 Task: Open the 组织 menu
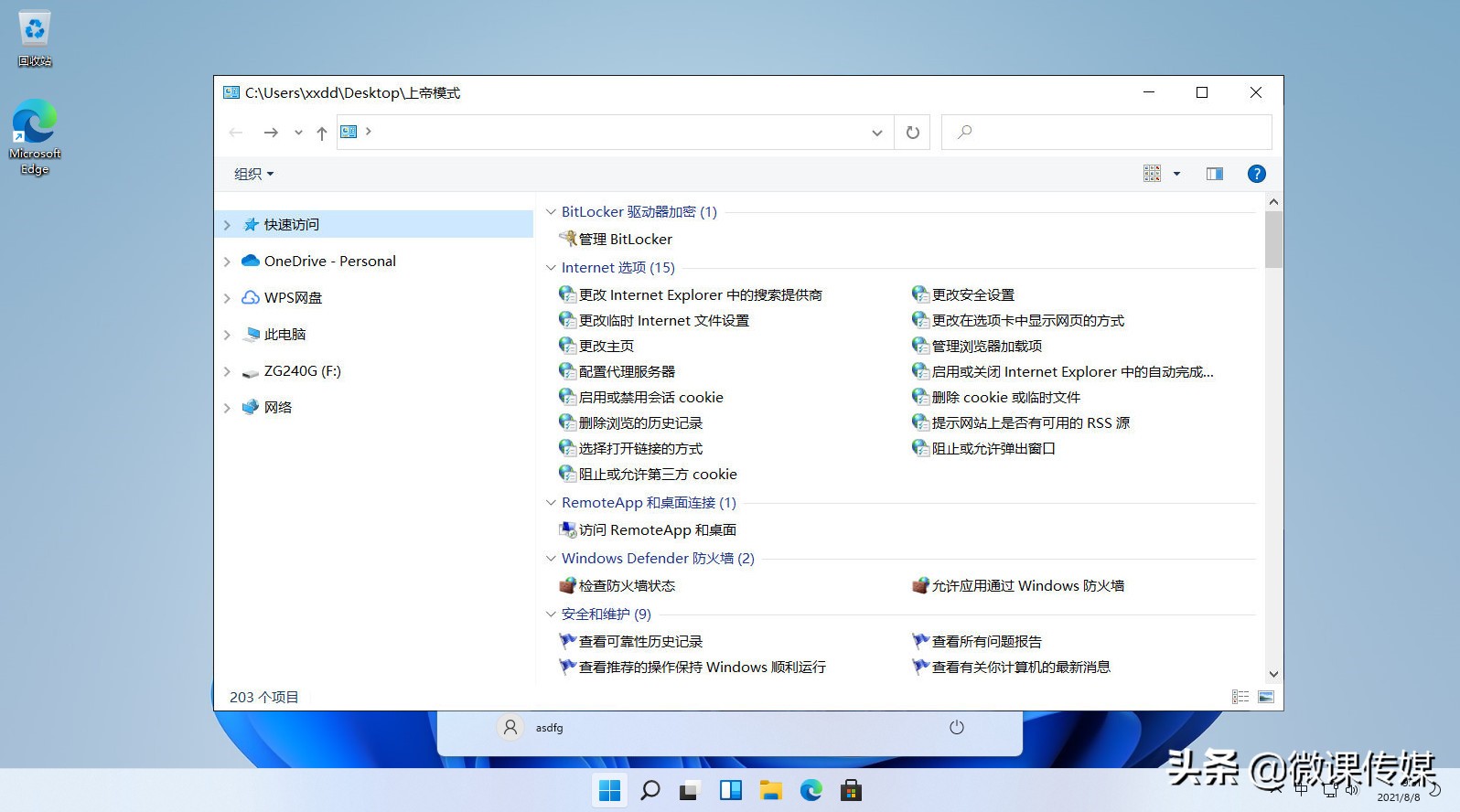[253, 174]
